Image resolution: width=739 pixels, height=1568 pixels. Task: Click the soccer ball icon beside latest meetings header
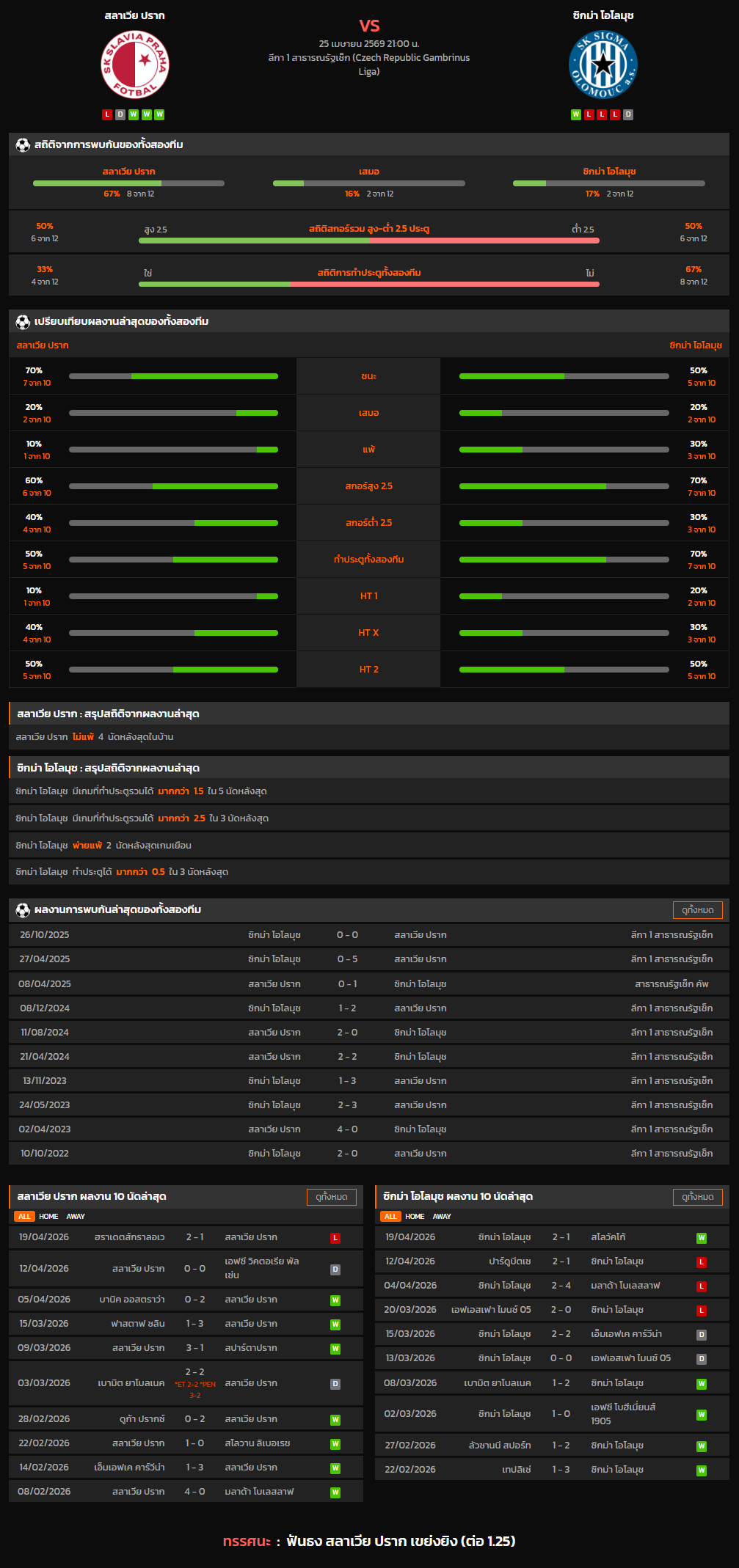coord(23,910)
